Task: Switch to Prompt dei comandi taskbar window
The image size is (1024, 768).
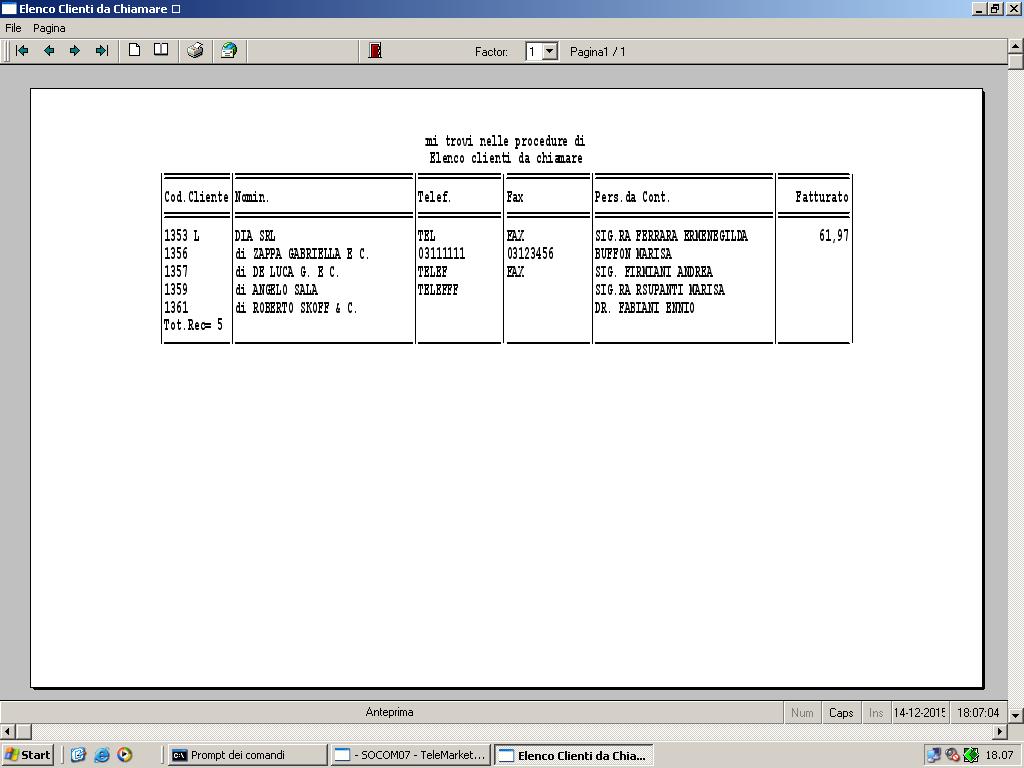Action: pos(247,755)
